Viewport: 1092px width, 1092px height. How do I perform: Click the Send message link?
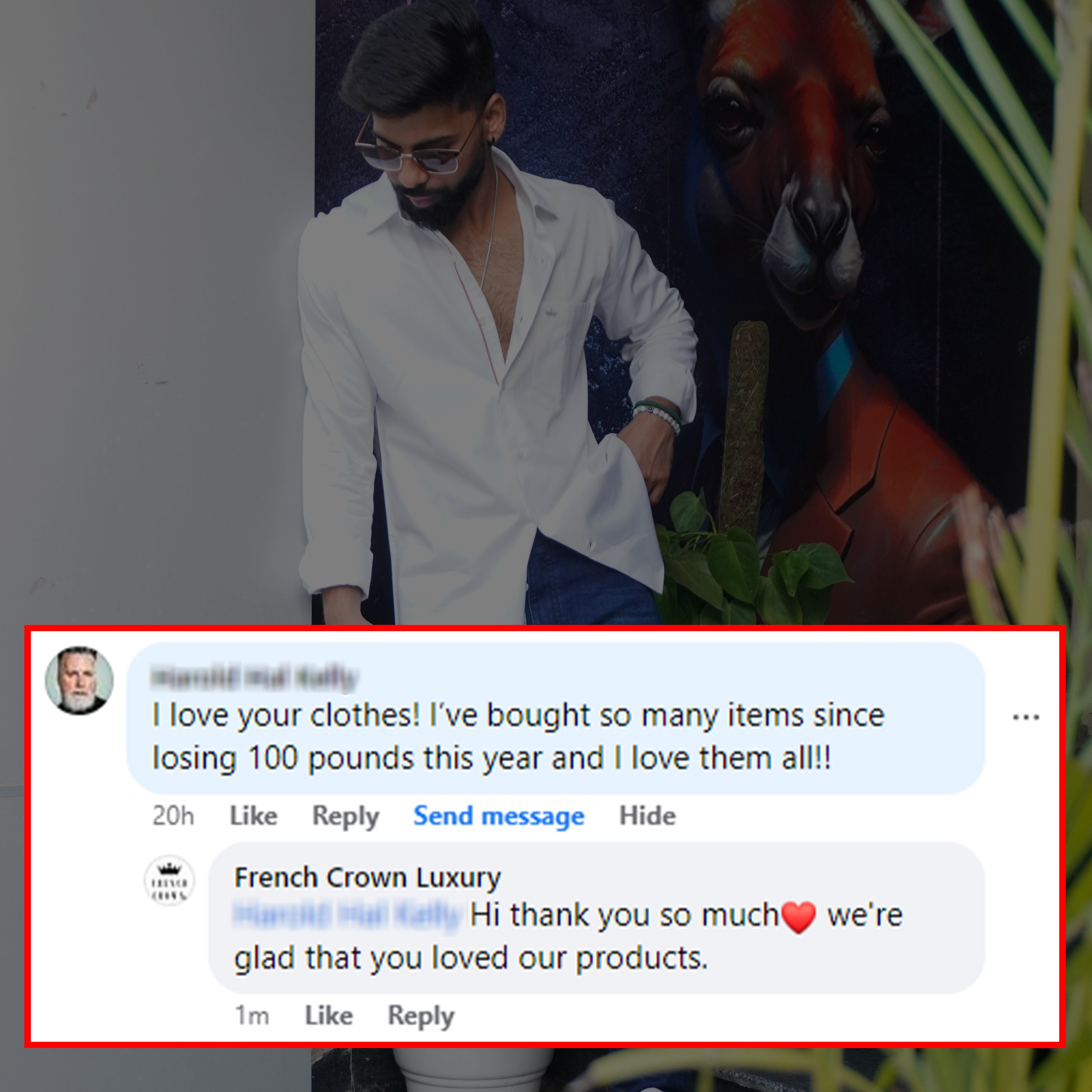499,816
